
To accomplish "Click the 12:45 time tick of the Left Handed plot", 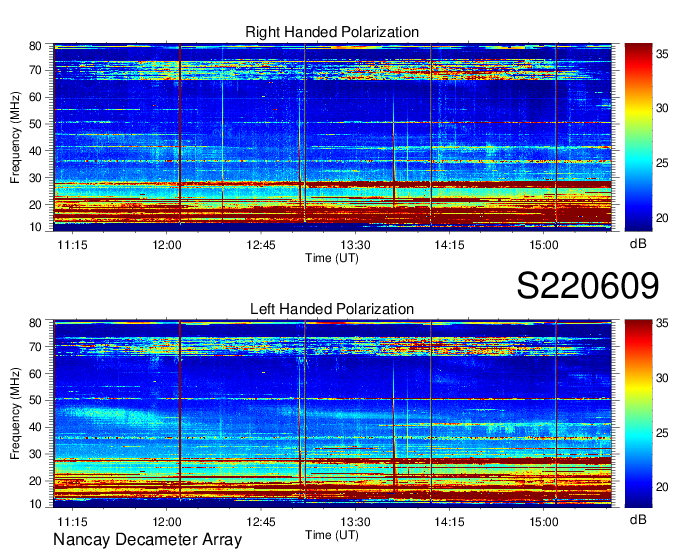I will pos(261,522).
